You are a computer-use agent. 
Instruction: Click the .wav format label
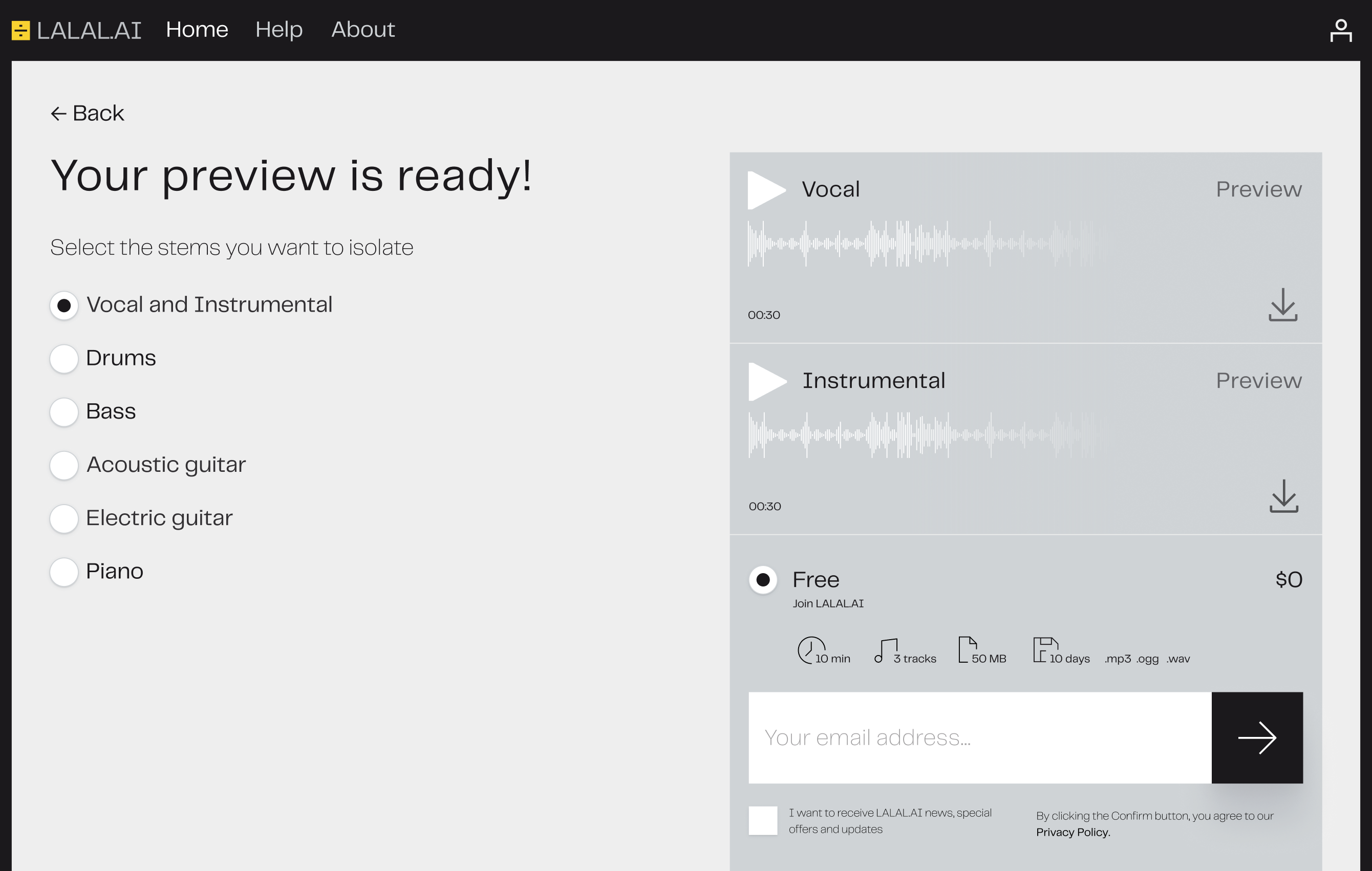[x=1177, y=659]
